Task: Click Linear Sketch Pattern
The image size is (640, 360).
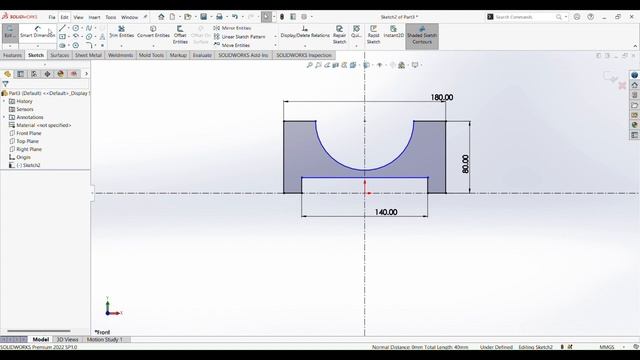Action: click(240, 37)
